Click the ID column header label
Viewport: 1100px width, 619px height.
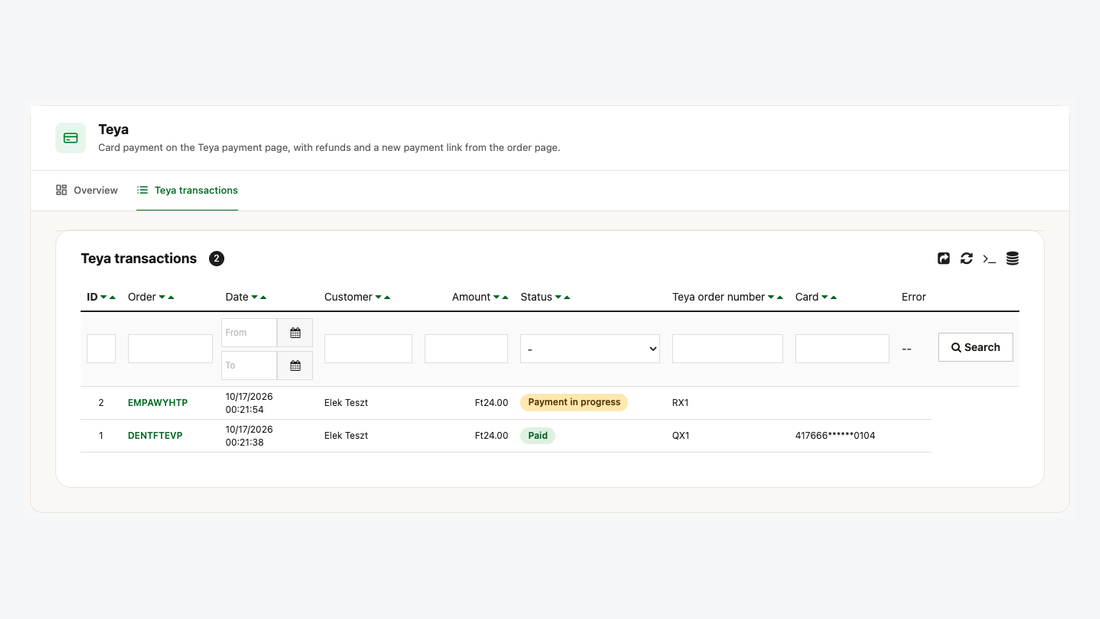pyautogui.click(x=92, y=297)
